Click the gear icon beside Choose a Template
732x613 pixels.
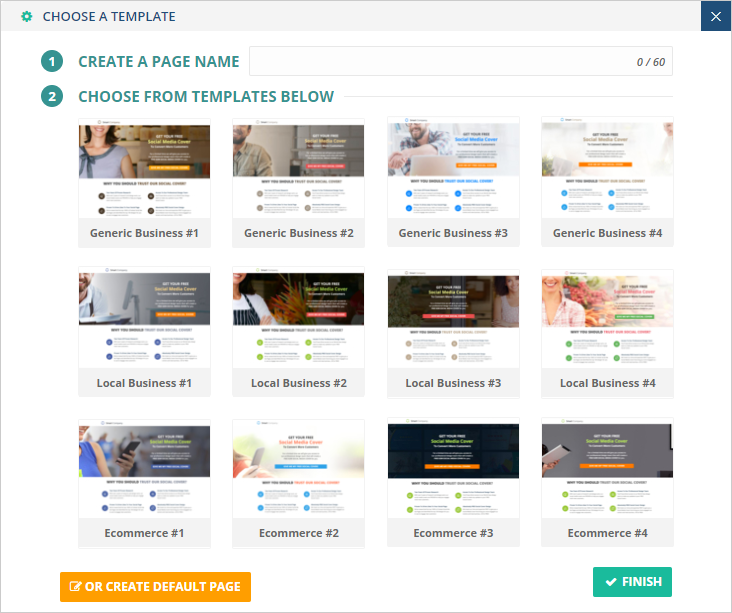pos(27,17)
